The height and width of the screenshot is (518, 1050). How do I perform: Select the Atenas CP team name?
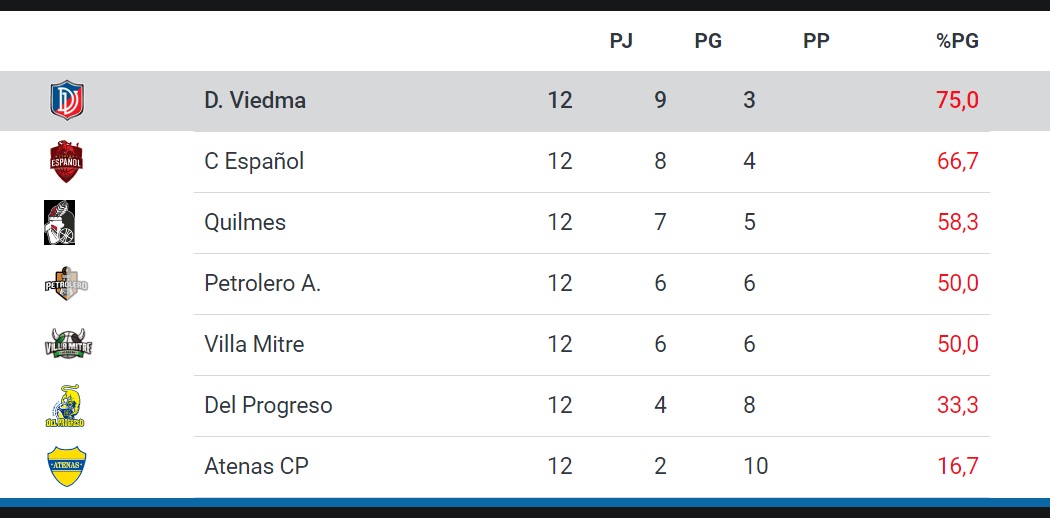tap(256, 466)
